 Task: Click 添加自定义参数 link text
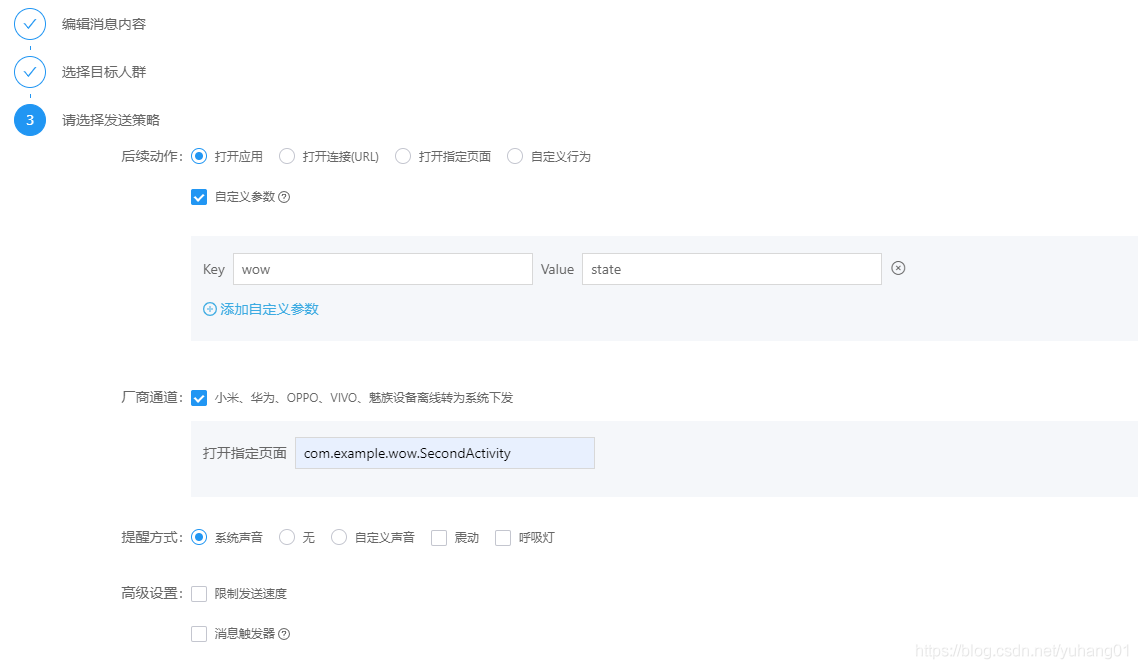(x=269, y=309)
